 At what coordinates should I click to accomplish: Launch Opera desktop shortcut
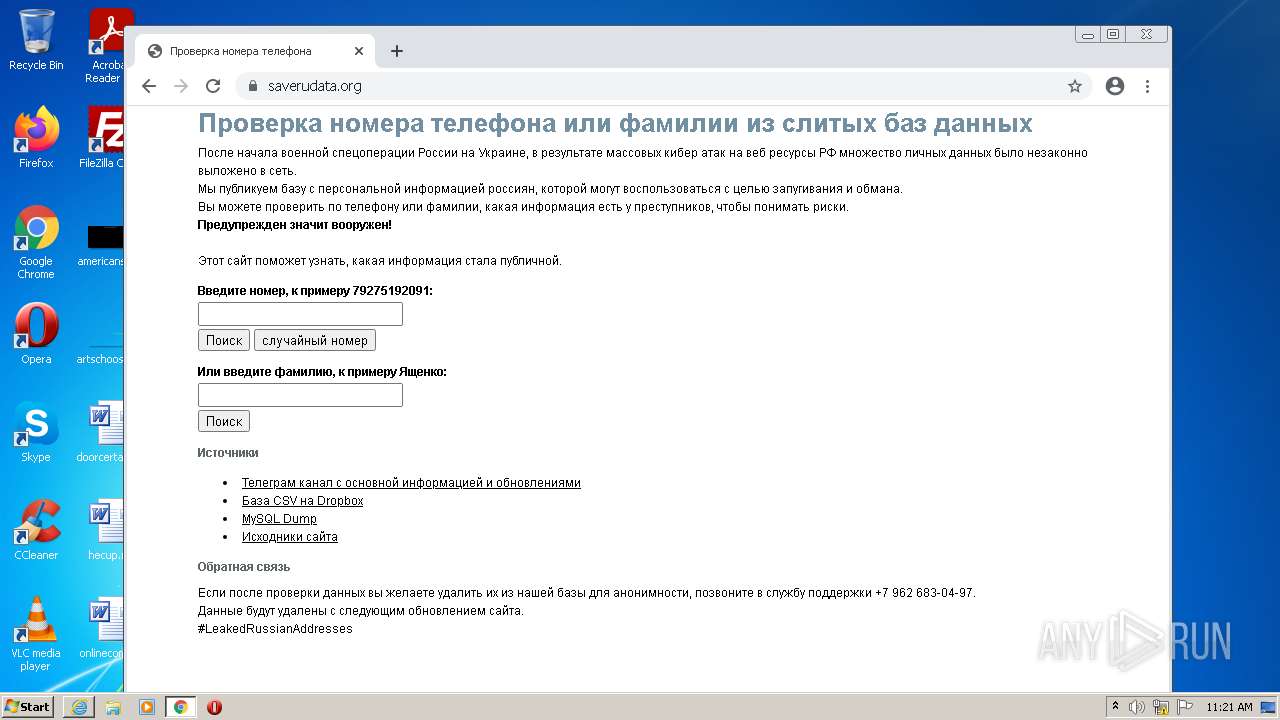coord(36,334)
